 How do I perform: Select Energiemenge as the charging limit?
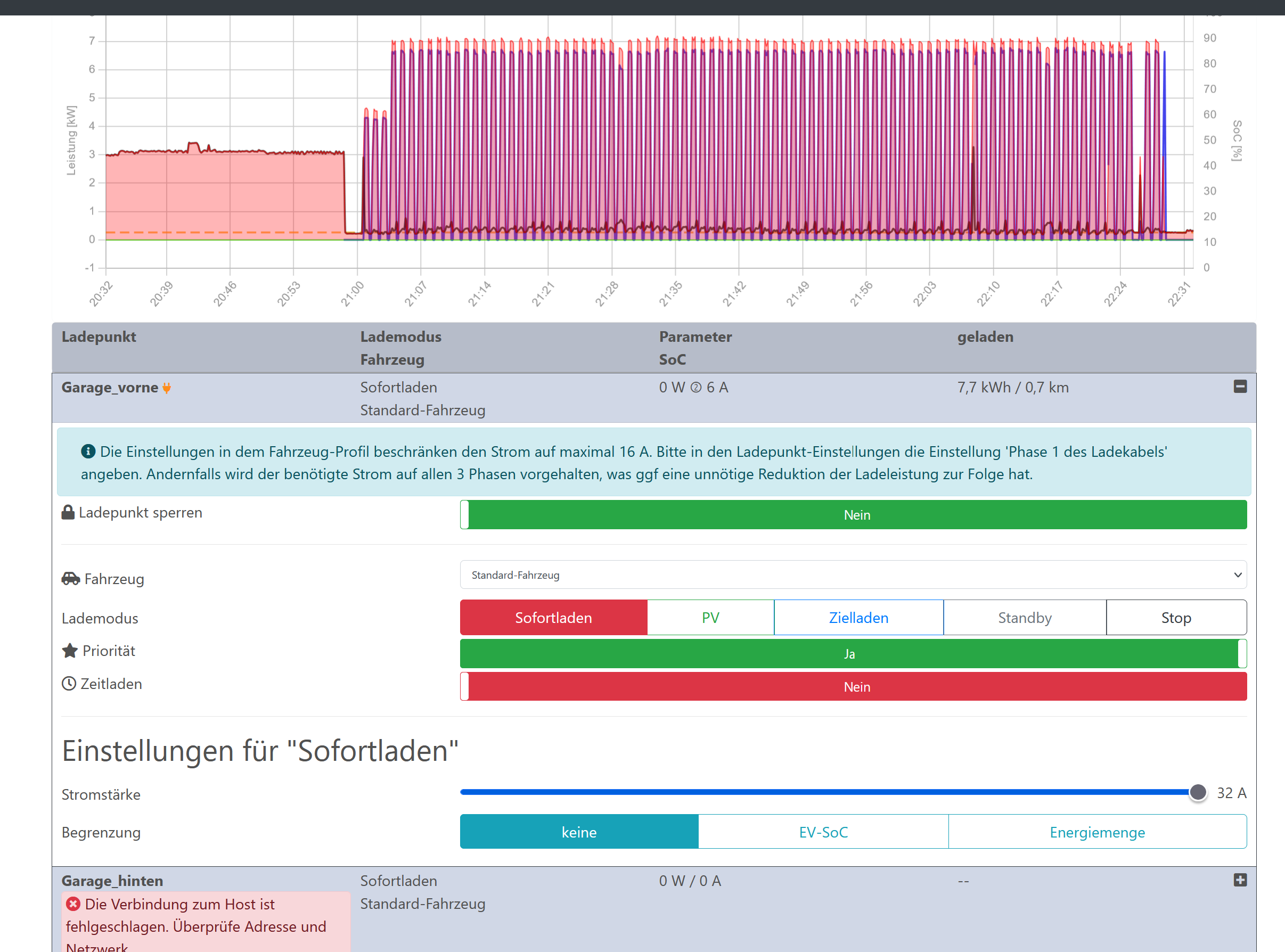click(x=1096, y=832)
